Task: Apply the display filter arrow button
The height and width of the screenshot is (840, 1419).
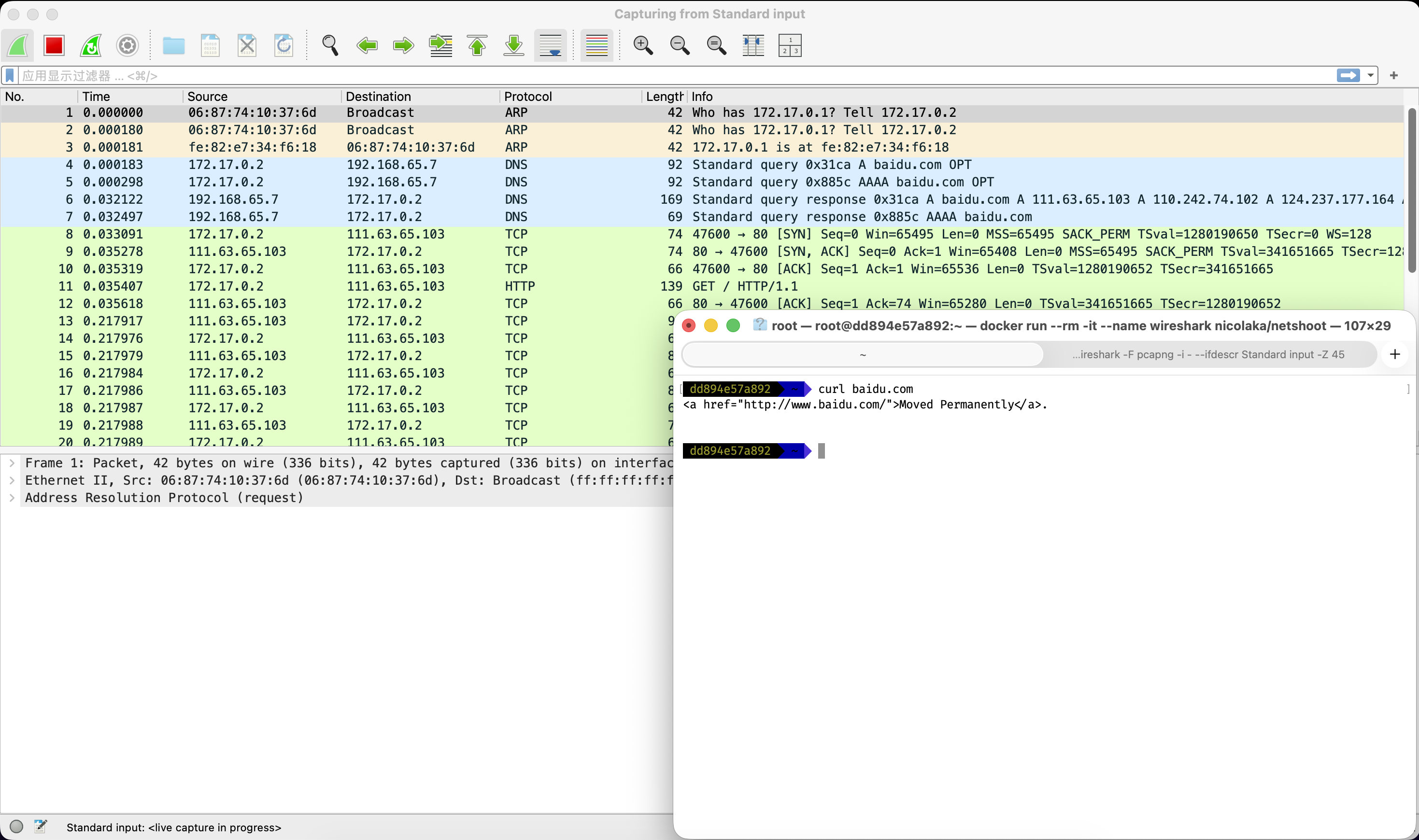Action: [1348, 75]
